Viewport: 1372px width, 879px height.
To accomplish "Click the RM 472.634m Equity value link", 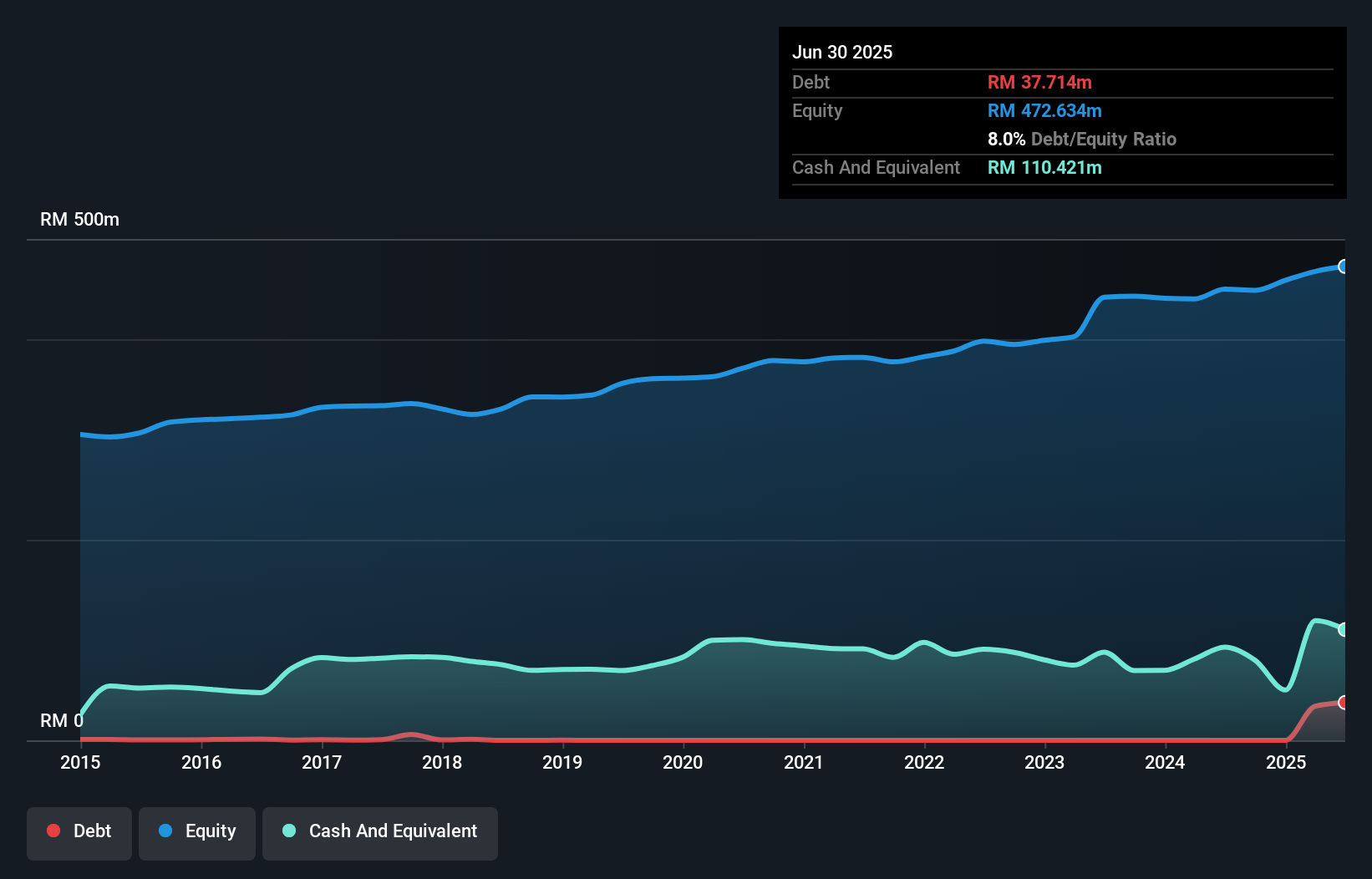I will click(x=1044, y=110).
